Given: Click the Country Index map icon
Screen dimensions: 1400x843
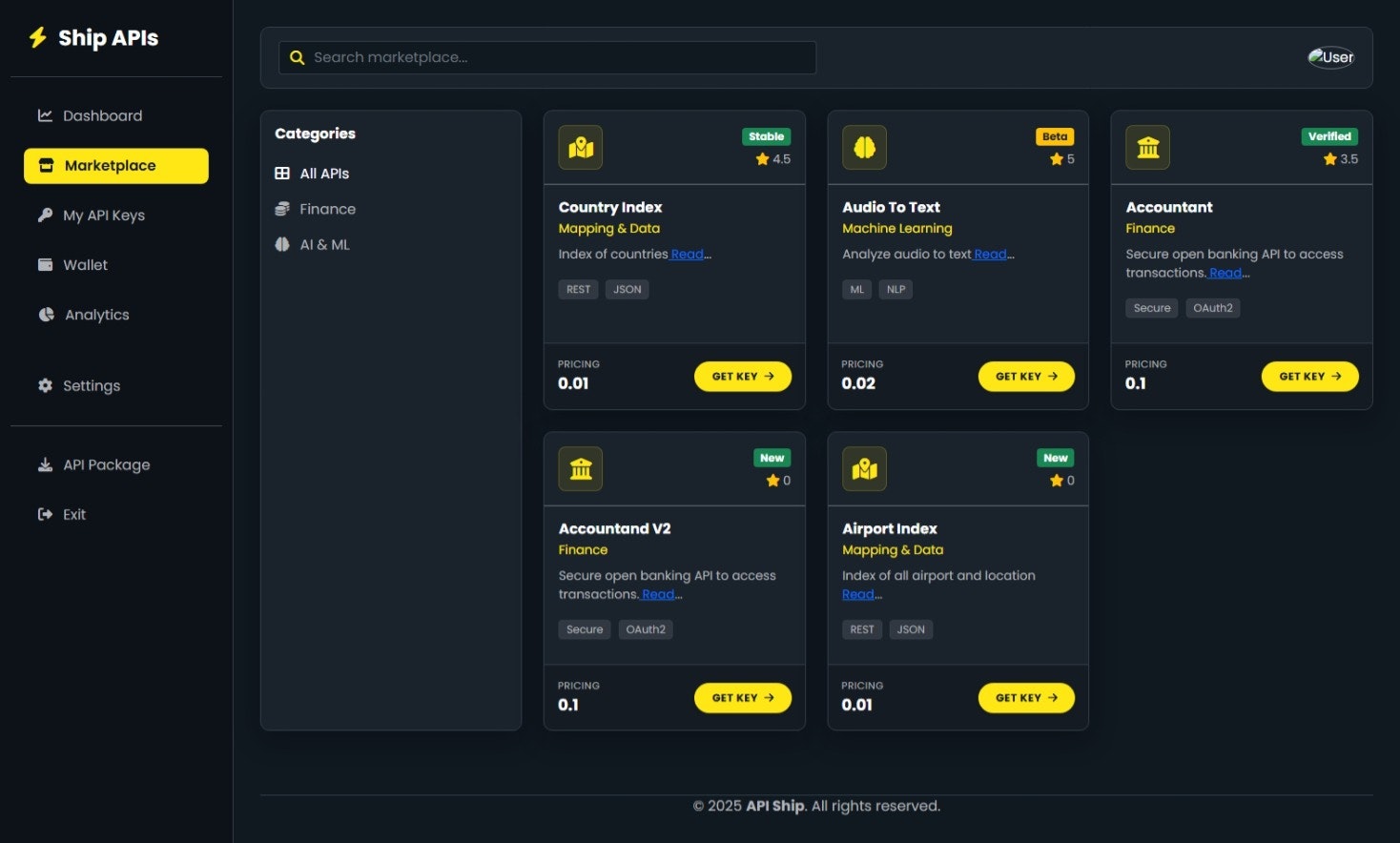Looking at the screenshot, I should [580, 147].
